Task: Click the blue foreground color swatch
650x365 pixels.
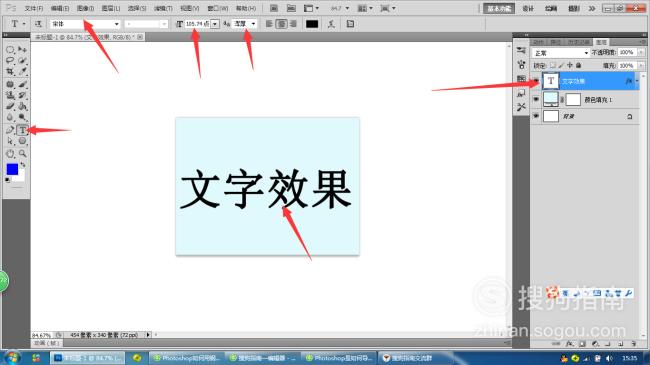Action: click(x=12, y=169)
